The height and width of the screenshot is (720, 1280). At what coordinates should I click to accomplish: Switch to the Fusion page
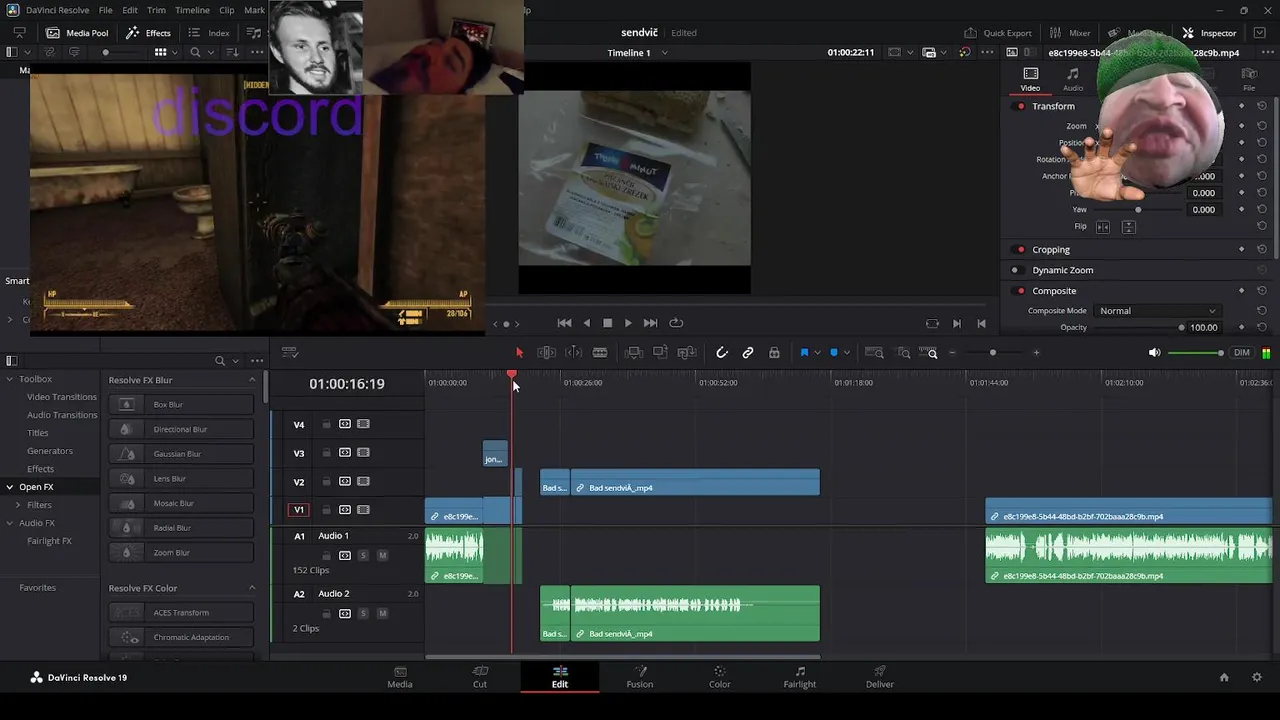[x=639, y=677]
